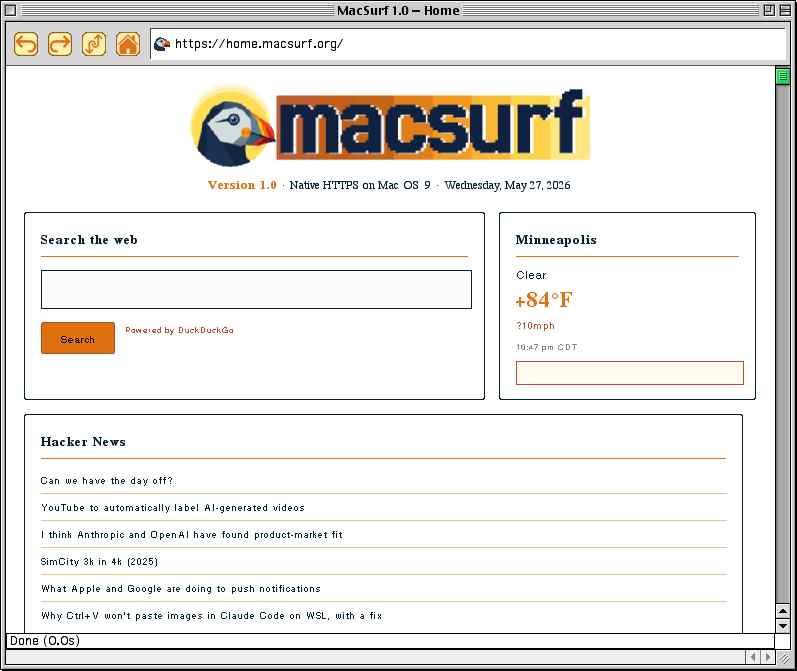Click the macsurf puffin logo image

(390, 126)
